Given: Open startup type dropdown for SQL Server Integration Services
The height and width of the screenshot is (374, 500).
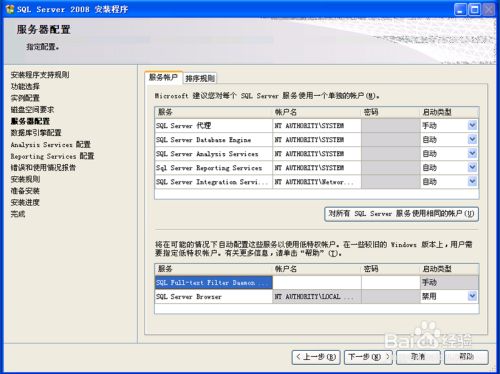Looking at the screenshot, I should [472, 181].
